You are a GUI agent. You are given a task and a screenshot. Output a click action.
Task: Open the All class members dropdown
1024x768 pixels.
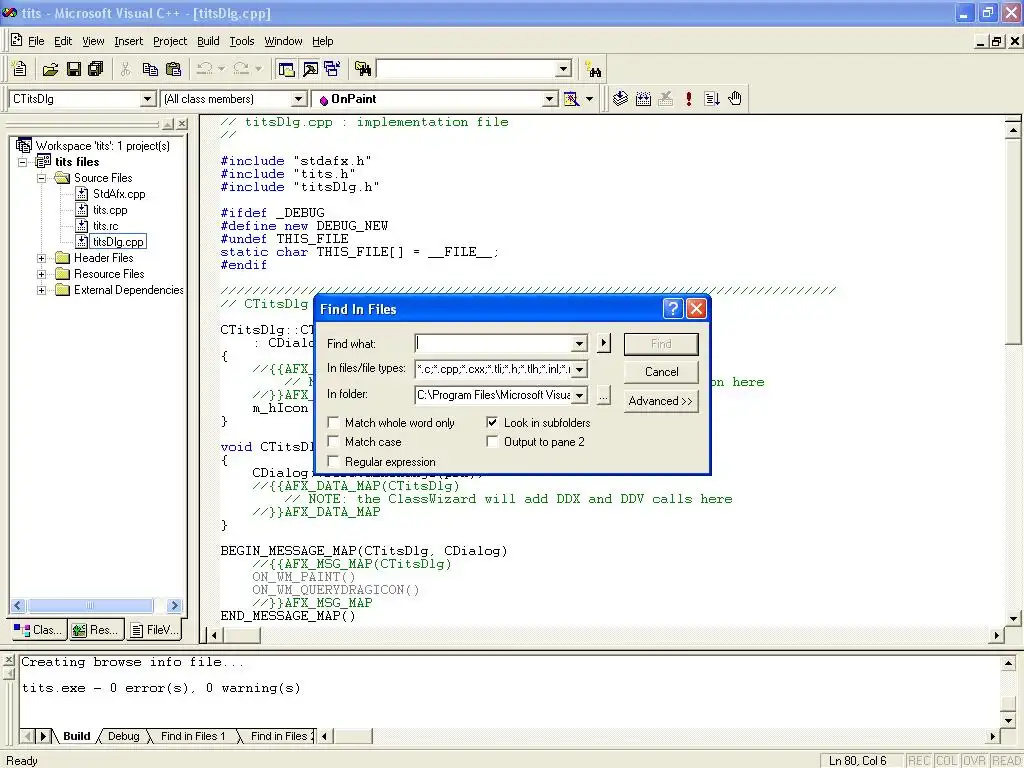pyautogui.click(x=298, y=99)
